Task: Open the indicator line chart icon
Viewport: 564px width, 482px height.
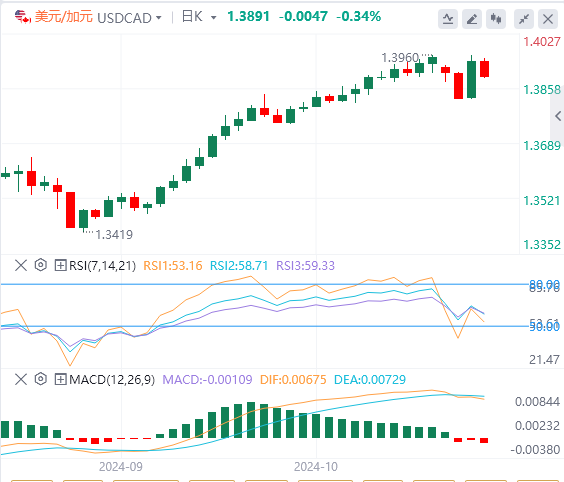Action: pos(448,19)
